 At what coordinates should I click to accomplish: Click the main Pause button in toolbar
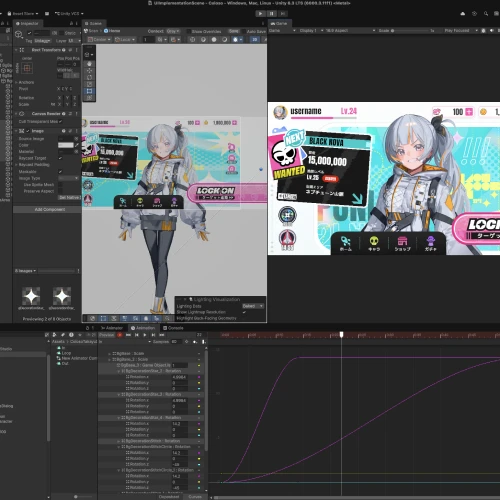(272, 13)
